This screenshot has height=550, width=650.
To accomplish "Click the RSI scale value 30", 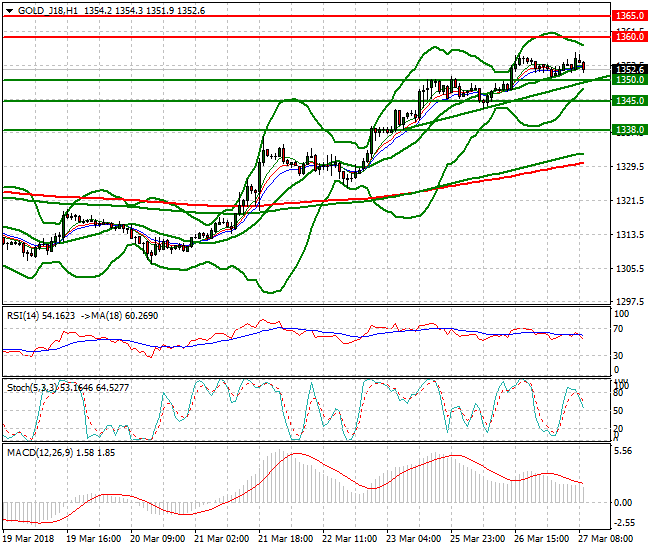I will click(x=618, y=356).
